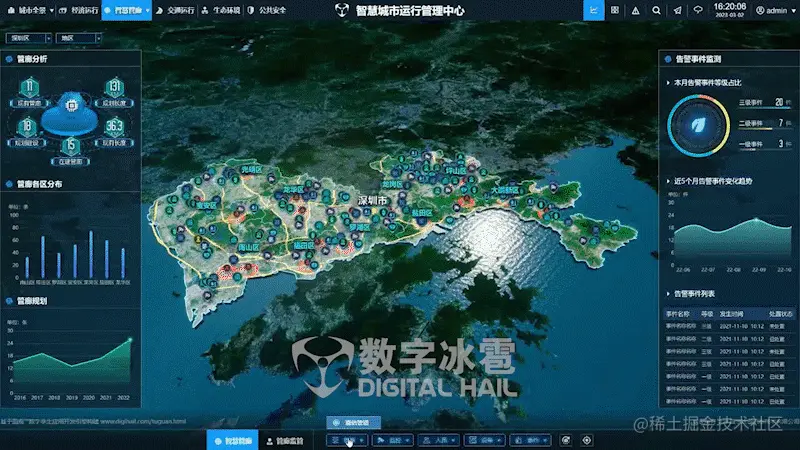Screen dimensions: 800x450
Task: Select the hexagon metric showing 15
Action: coord(70,146)
